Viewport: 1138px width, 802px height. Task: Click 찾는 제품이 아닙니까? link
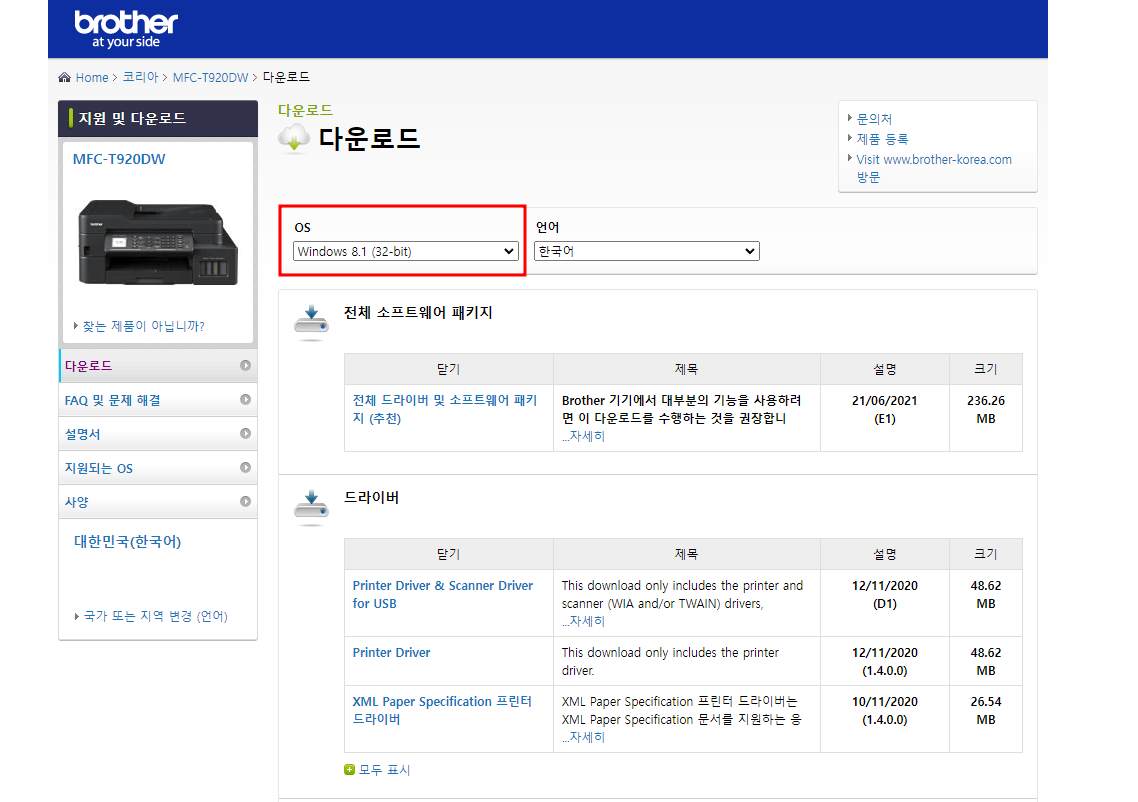(x=143, y=327)
